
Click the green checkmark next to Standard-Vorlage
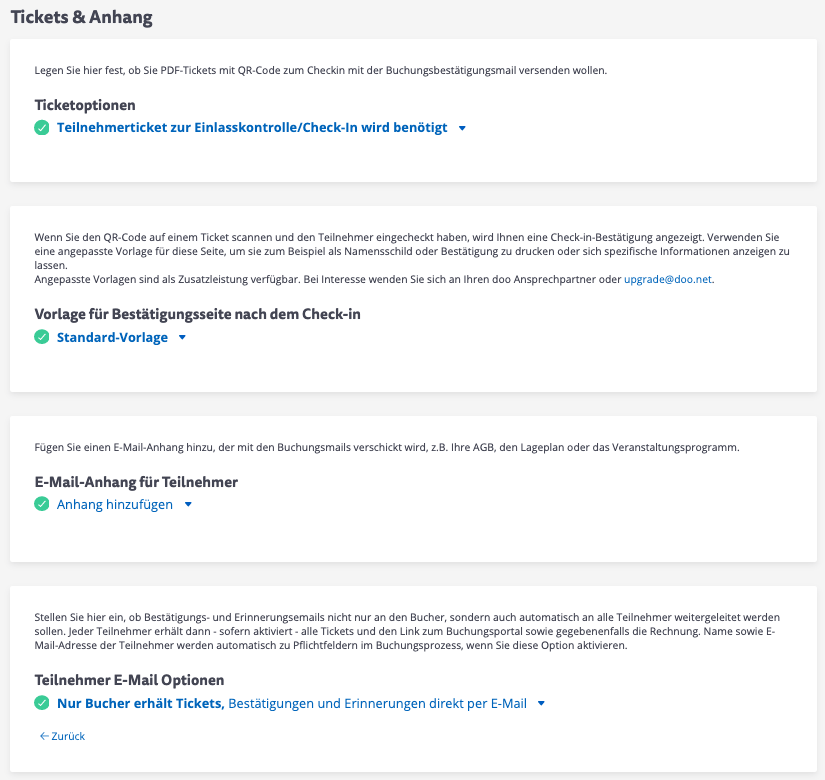tap(42, 338)
